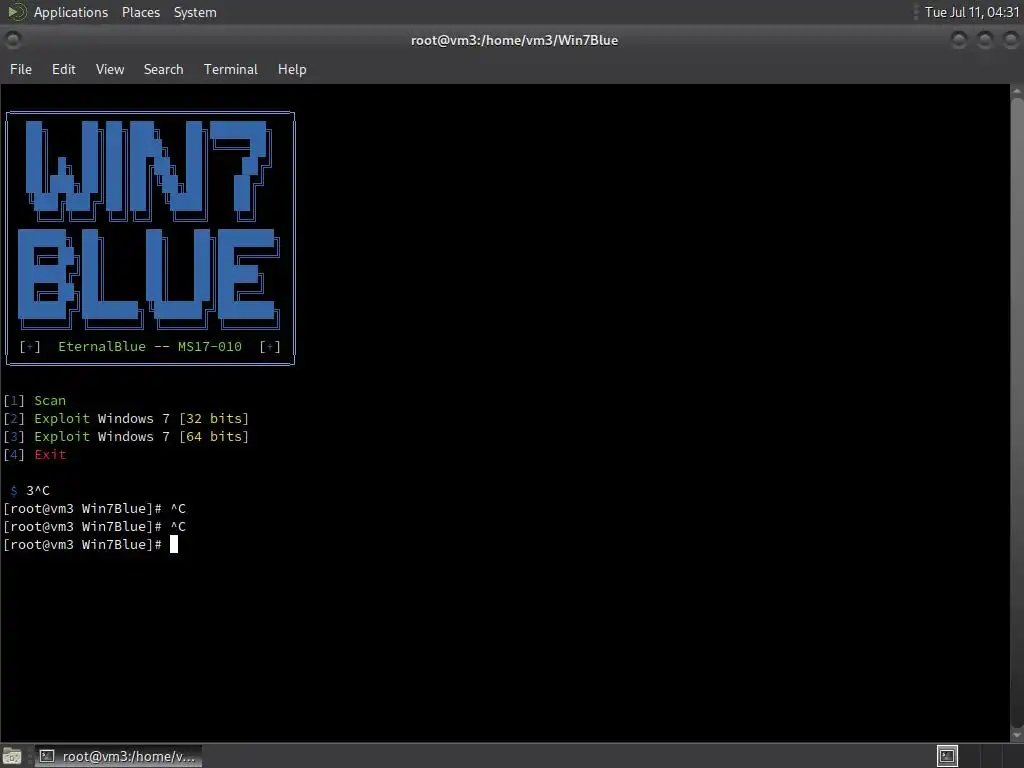The width and height of the screenshot is (1024, 768).
Task: Close the terminal window
Action: 1010,40
